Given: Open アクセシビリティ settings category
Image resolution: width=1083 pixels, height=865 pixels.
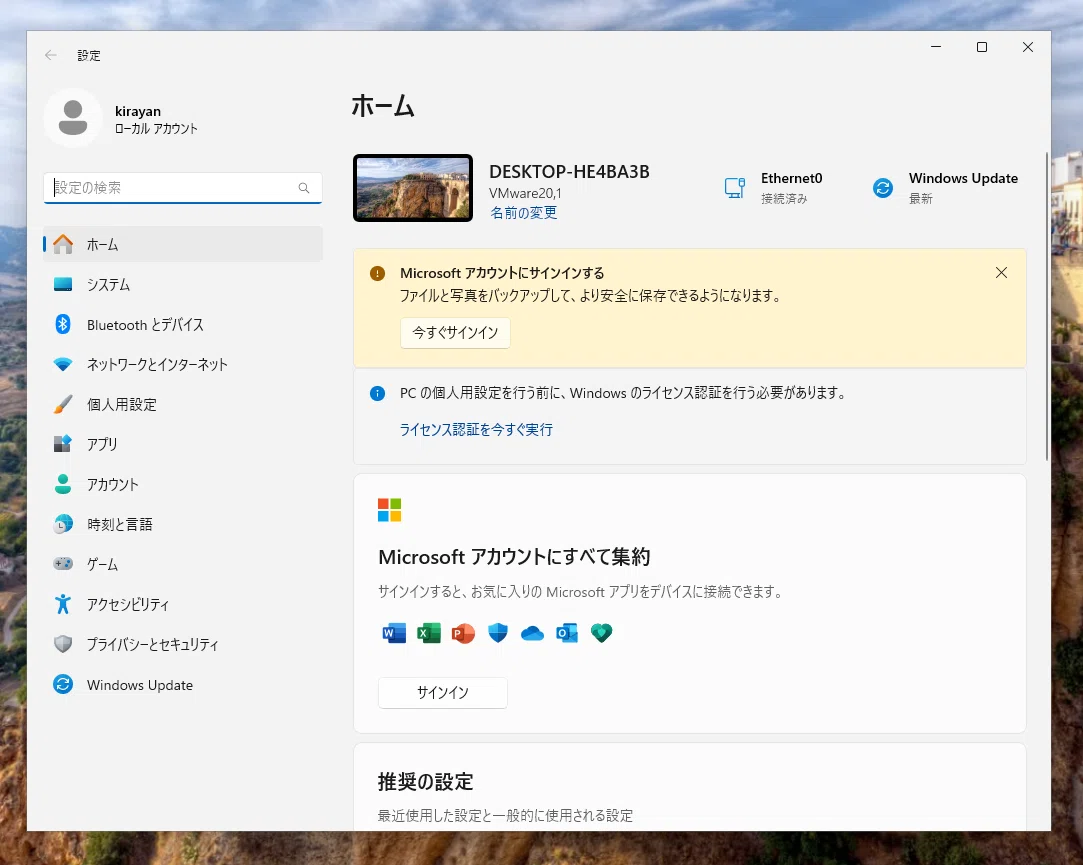Looking at the screenshot, I should pyautogui.click(x=183, y=604).
